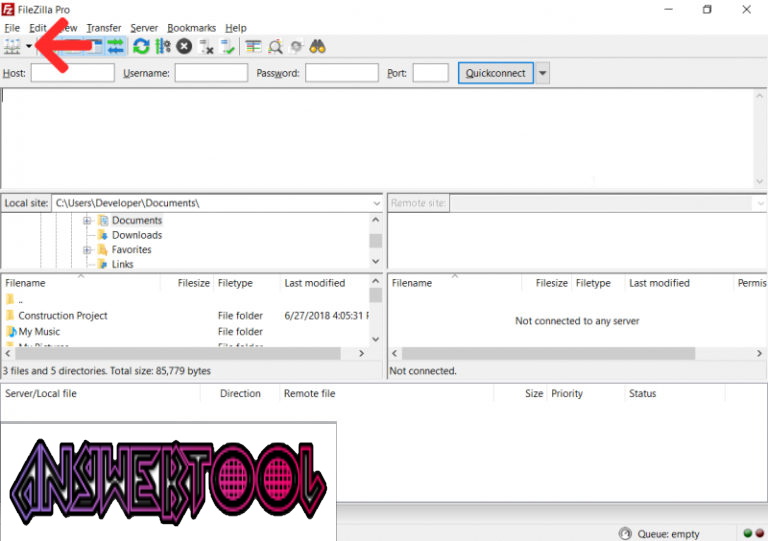Select the parent directory '..' entry
The image size is (768, 541).
[x=15, y=300]
